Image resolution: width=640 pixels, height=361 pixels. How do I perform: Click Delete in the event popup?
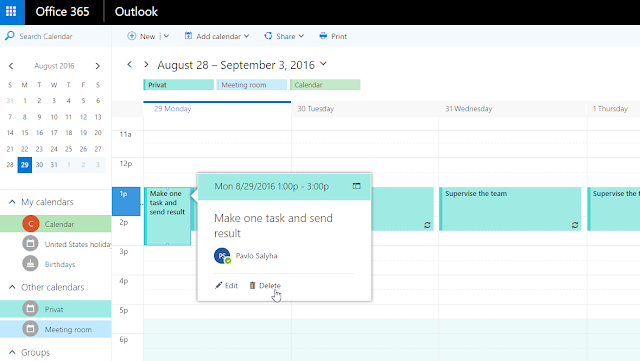coord(265,285)
